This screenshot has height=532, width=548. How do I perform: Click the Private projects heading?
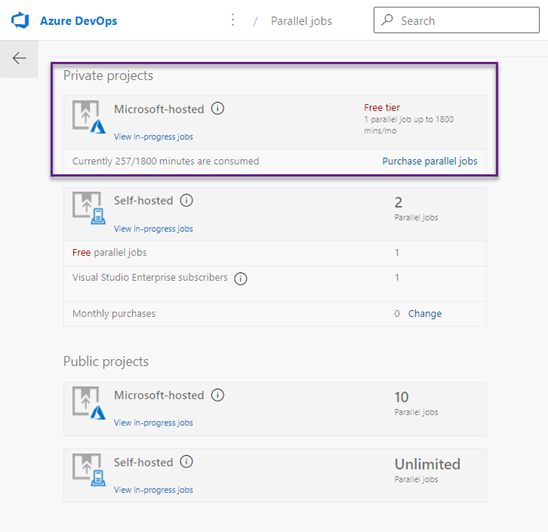[108, 76]
